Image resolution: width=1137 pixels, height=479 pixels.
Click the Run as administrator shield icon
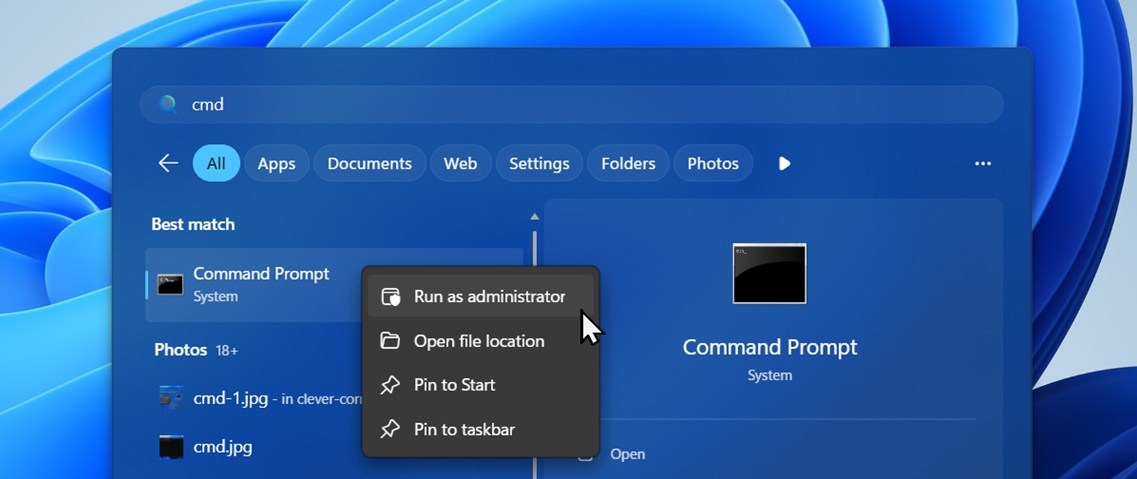(390, 296)
